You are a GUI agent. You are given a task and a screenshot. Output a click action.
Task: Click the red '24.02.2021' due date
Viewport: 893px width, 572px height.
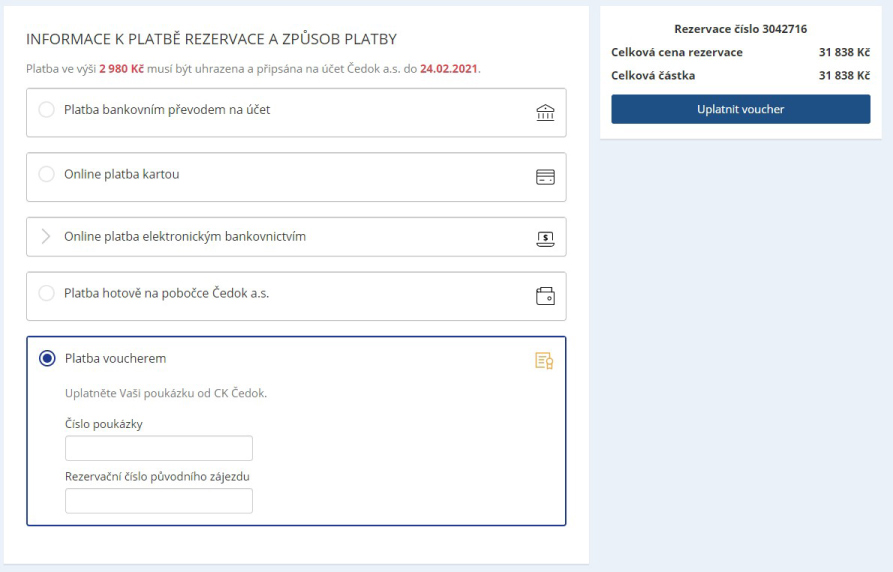[x=449, y=69]
